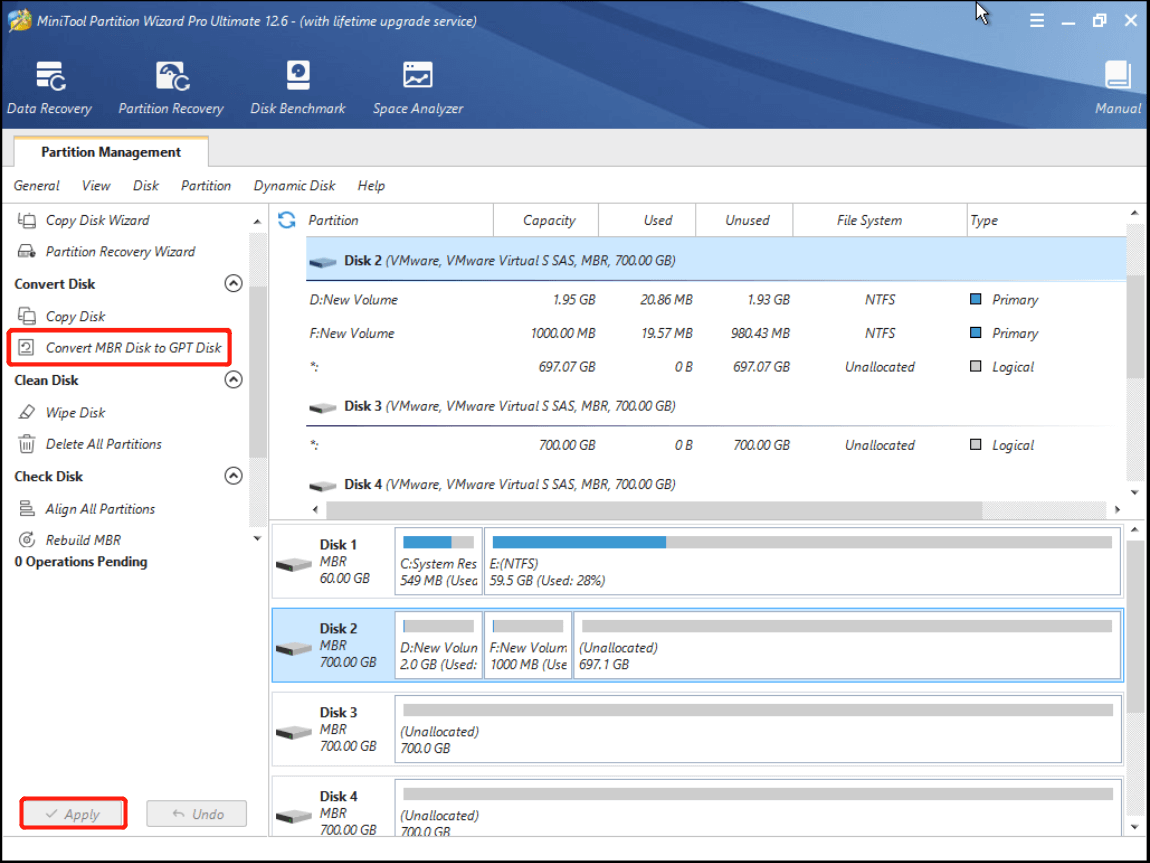Collapse the Convert Disk section
Viewport: 1150px width, 863px height.
[x=233, y=283]
